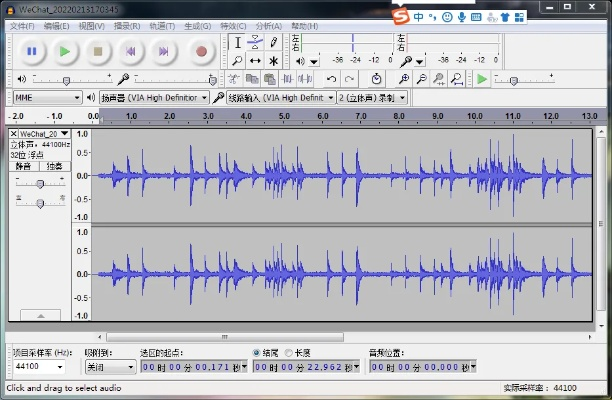
Task: Select the 结尾 (End) radio button
Action: (257, 353)
